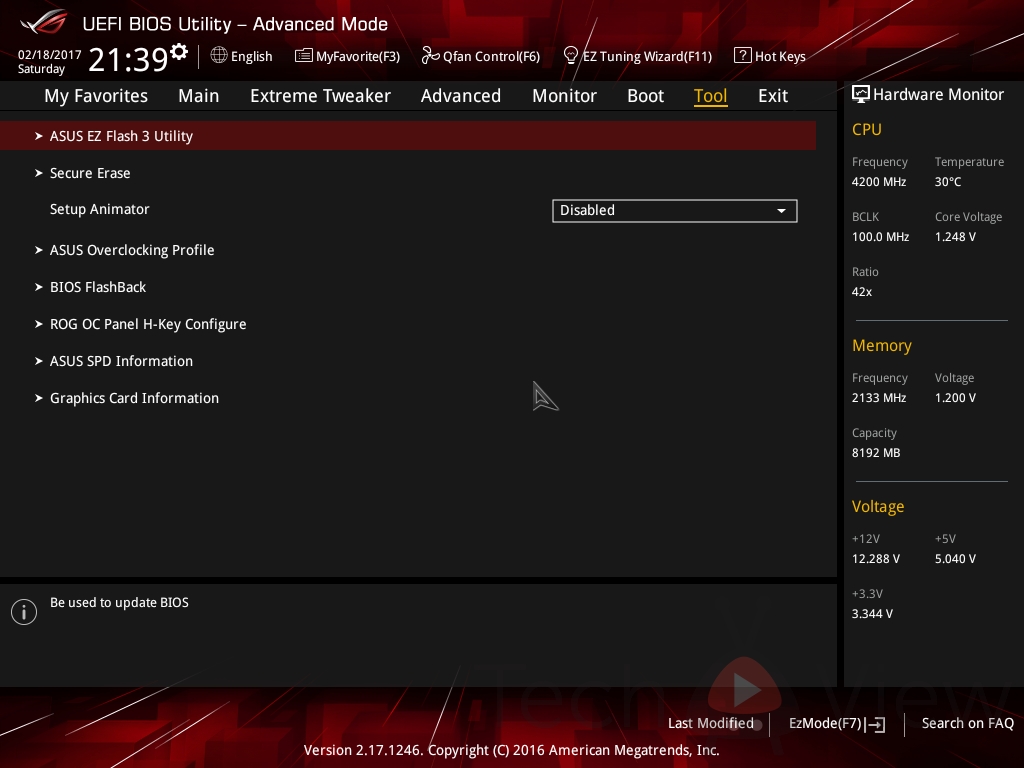Click the EZ Tuning Wizard bulb icon
The width and height of the screenshot is (1024, 768).
tap(570, 56)
